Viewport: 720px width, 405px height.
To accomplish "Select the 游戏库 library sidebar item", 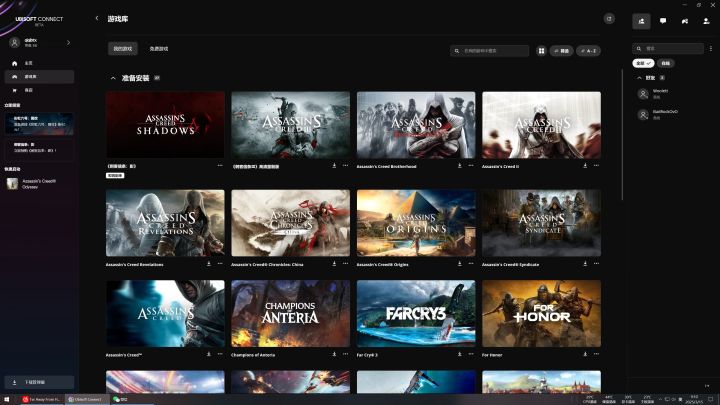I will 39,77.
